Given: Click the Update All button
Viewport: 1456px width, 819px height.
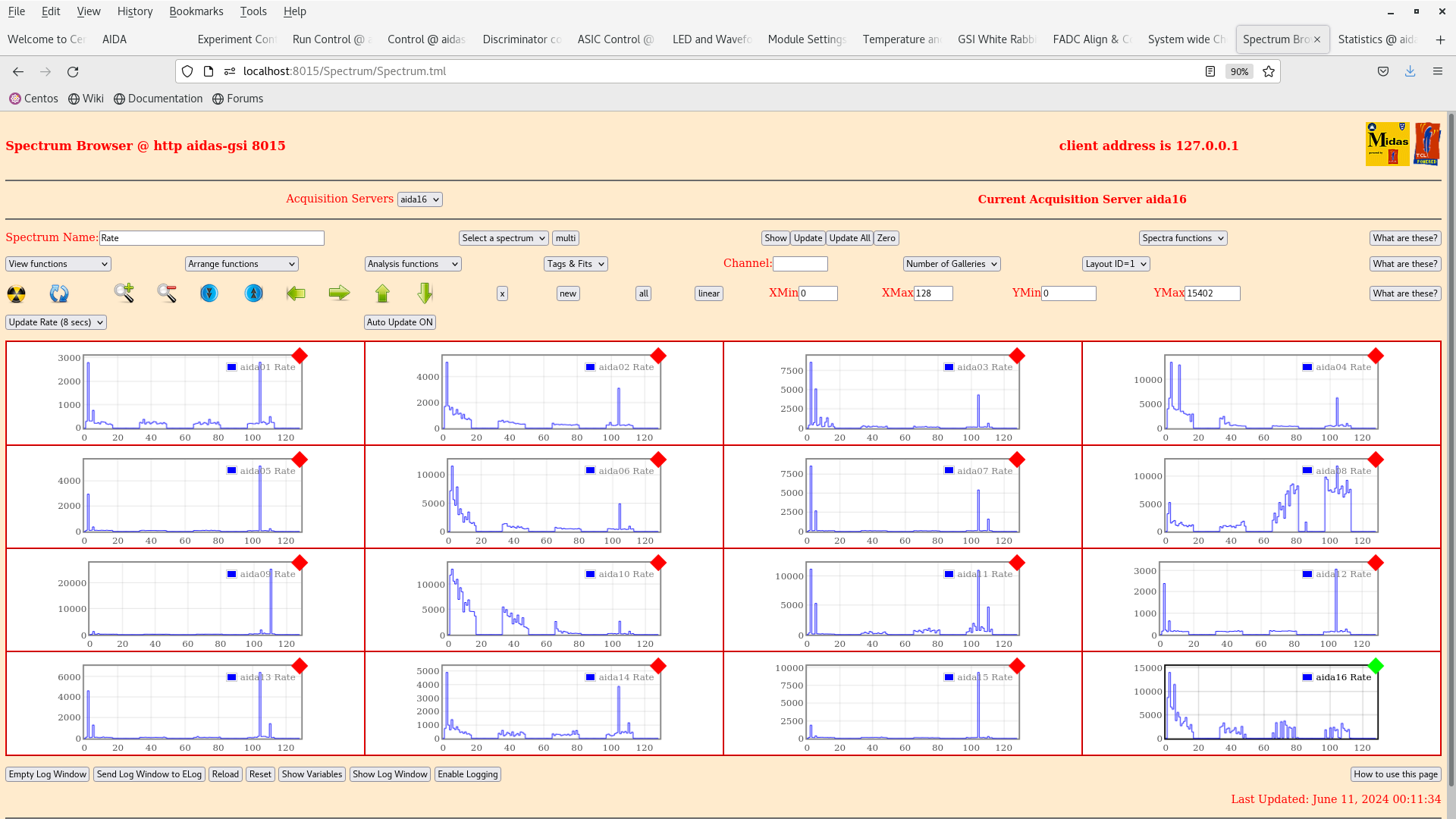Looking at the screenshot, I should coord(849,238).
